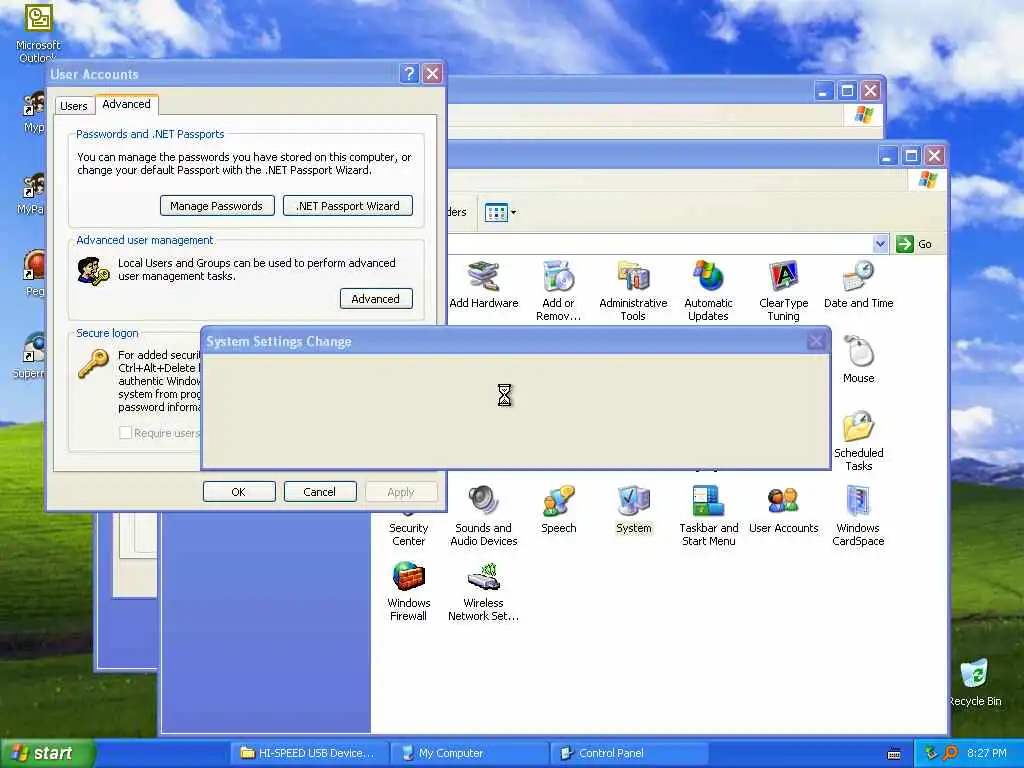This screenshot has height=768, width=1024.
Task: Click Manage Passwords button
Action: (x=216, y=206)
